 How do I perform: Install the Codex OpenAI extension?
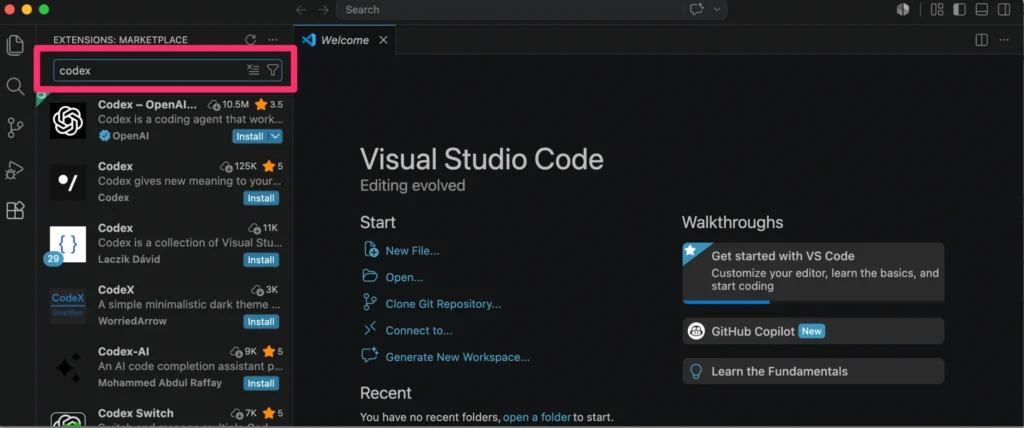pyautogui.click(x=250, y=137)
